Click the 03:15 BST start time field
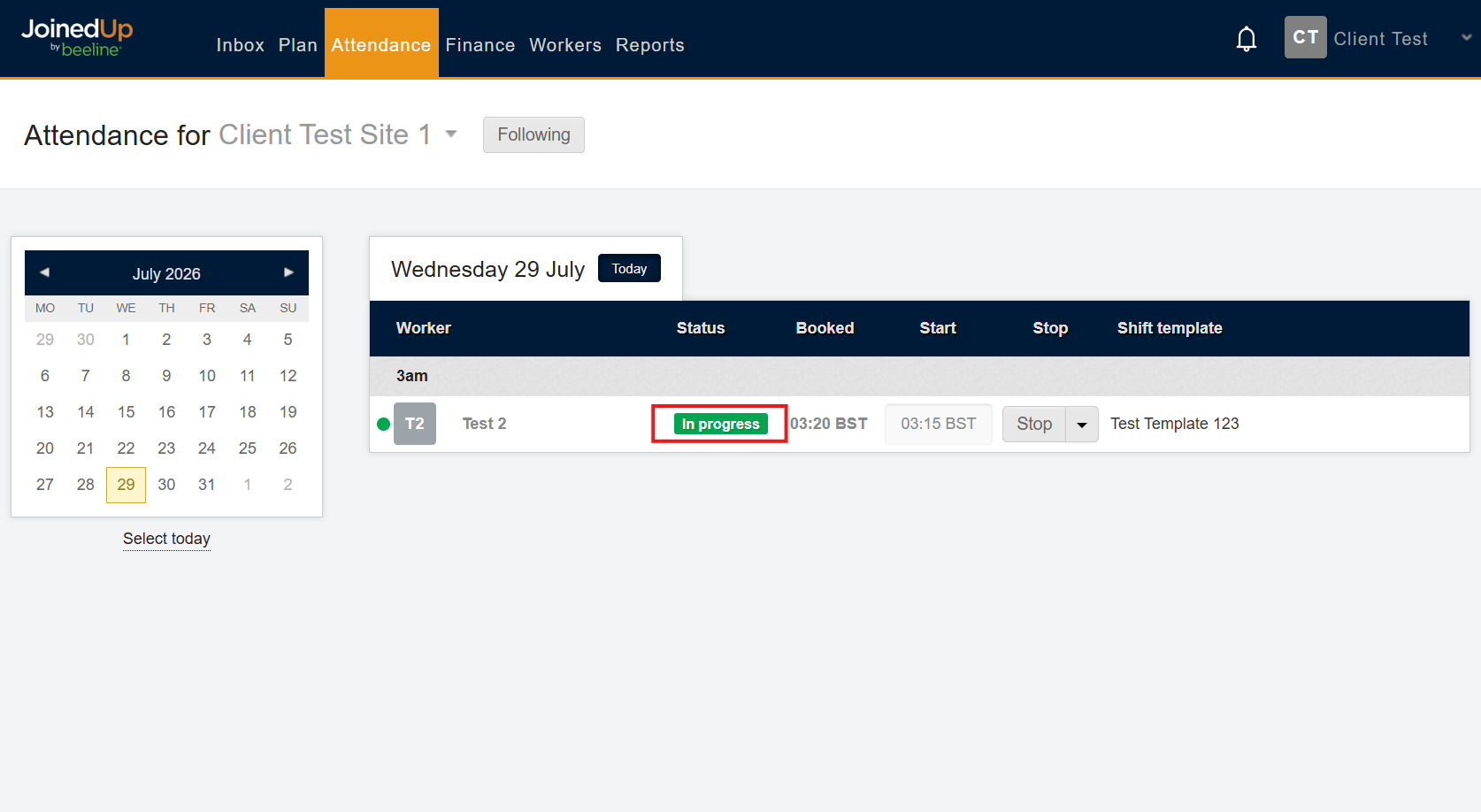The width and height of the screenshot is (1481, 812). tap(939, 424)
